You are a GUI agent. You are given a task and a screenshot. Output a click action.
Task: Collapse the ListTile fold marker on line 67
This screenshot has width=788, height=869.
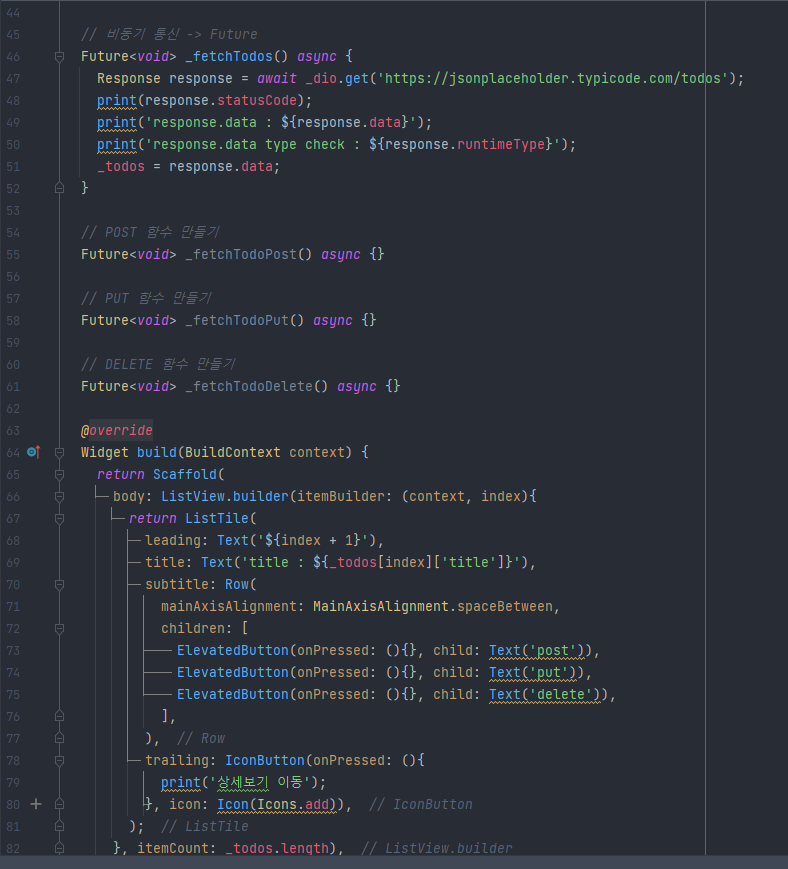[x=59, y=518]
